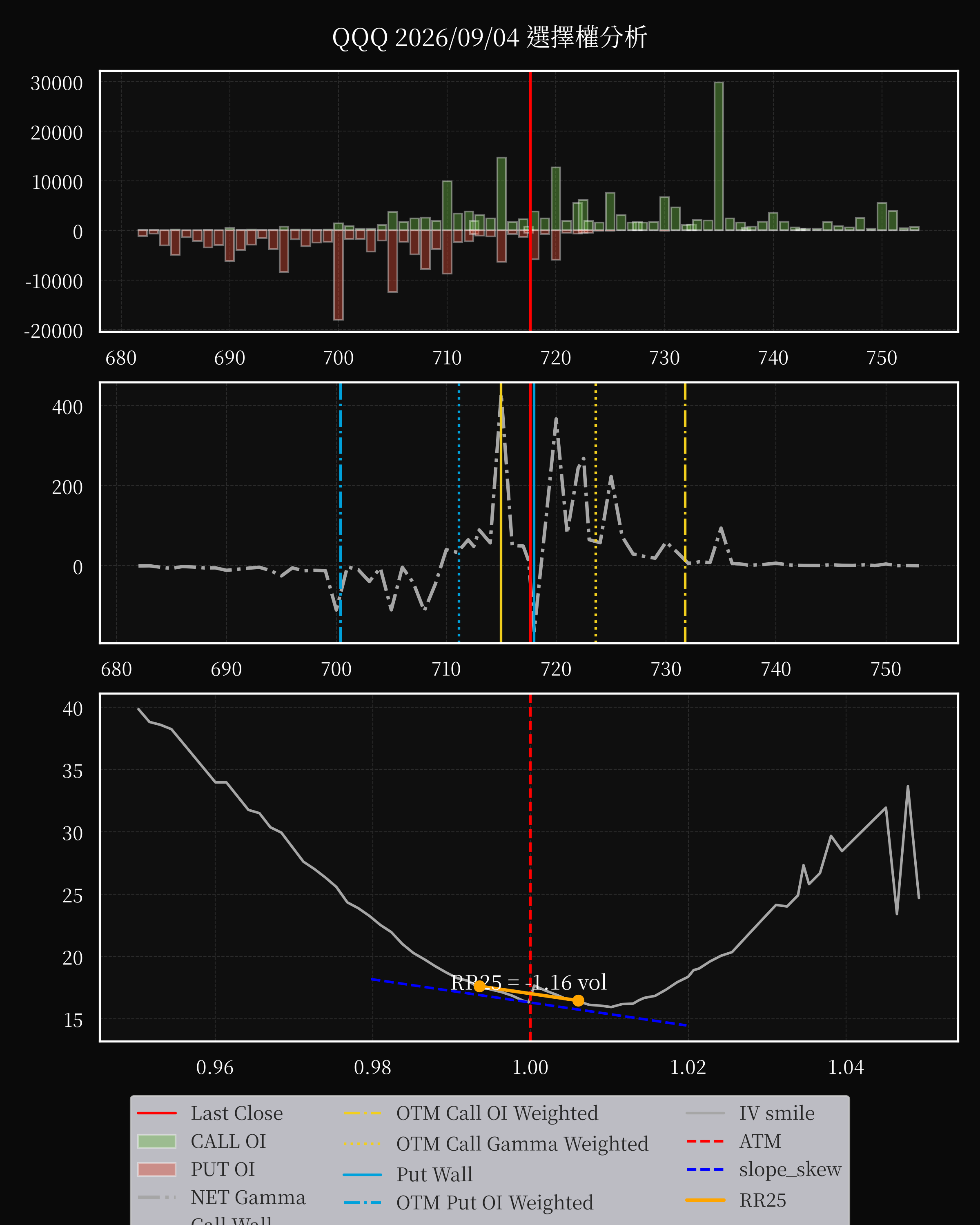
Task: Click the 30000 y-axis tick label
Action: click(x=57, y=84)
